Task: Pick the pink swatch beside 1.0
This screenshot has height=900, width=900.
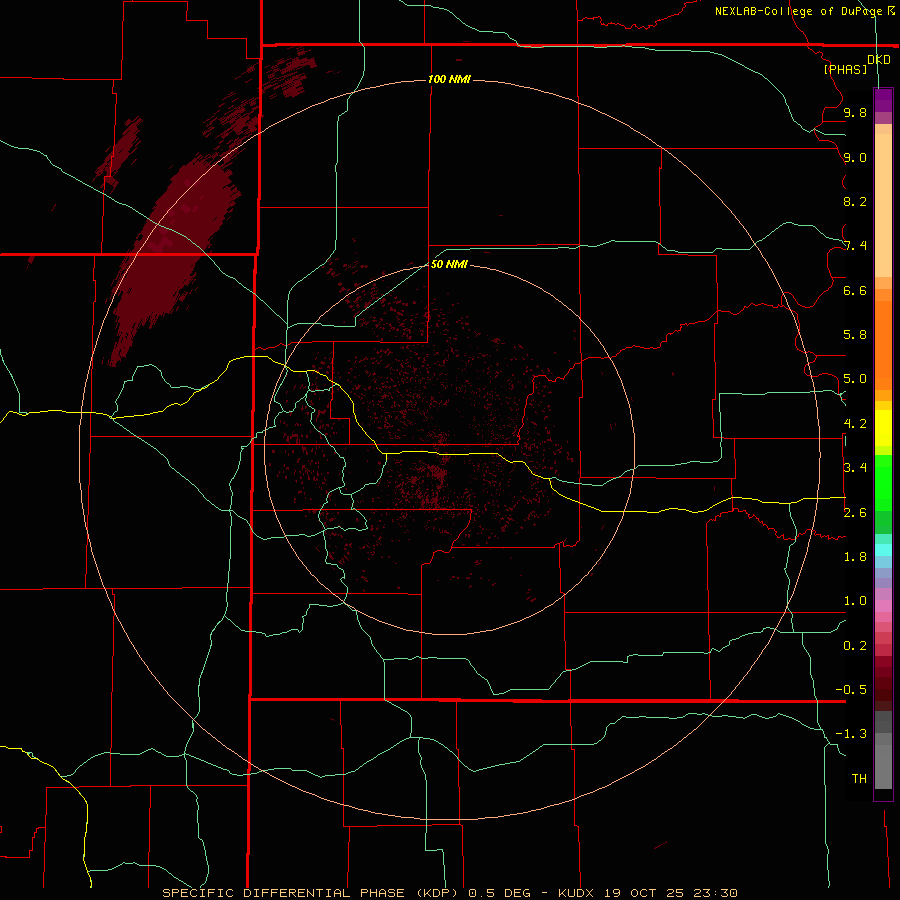Action: (883, 606)
